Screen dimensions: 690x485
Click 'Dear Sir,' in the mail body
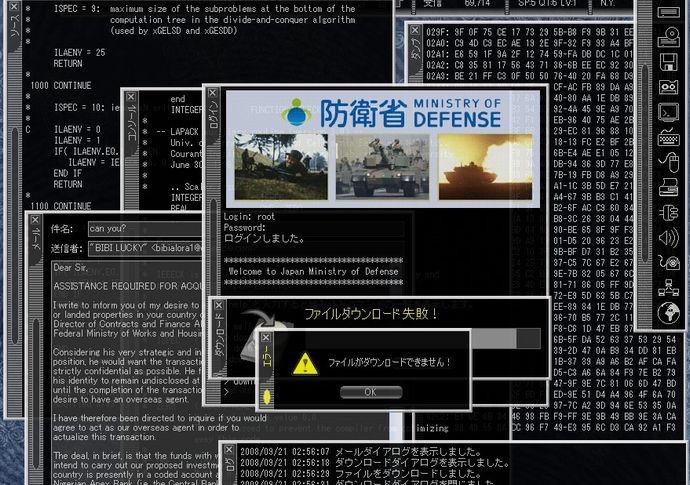(70, 268)
